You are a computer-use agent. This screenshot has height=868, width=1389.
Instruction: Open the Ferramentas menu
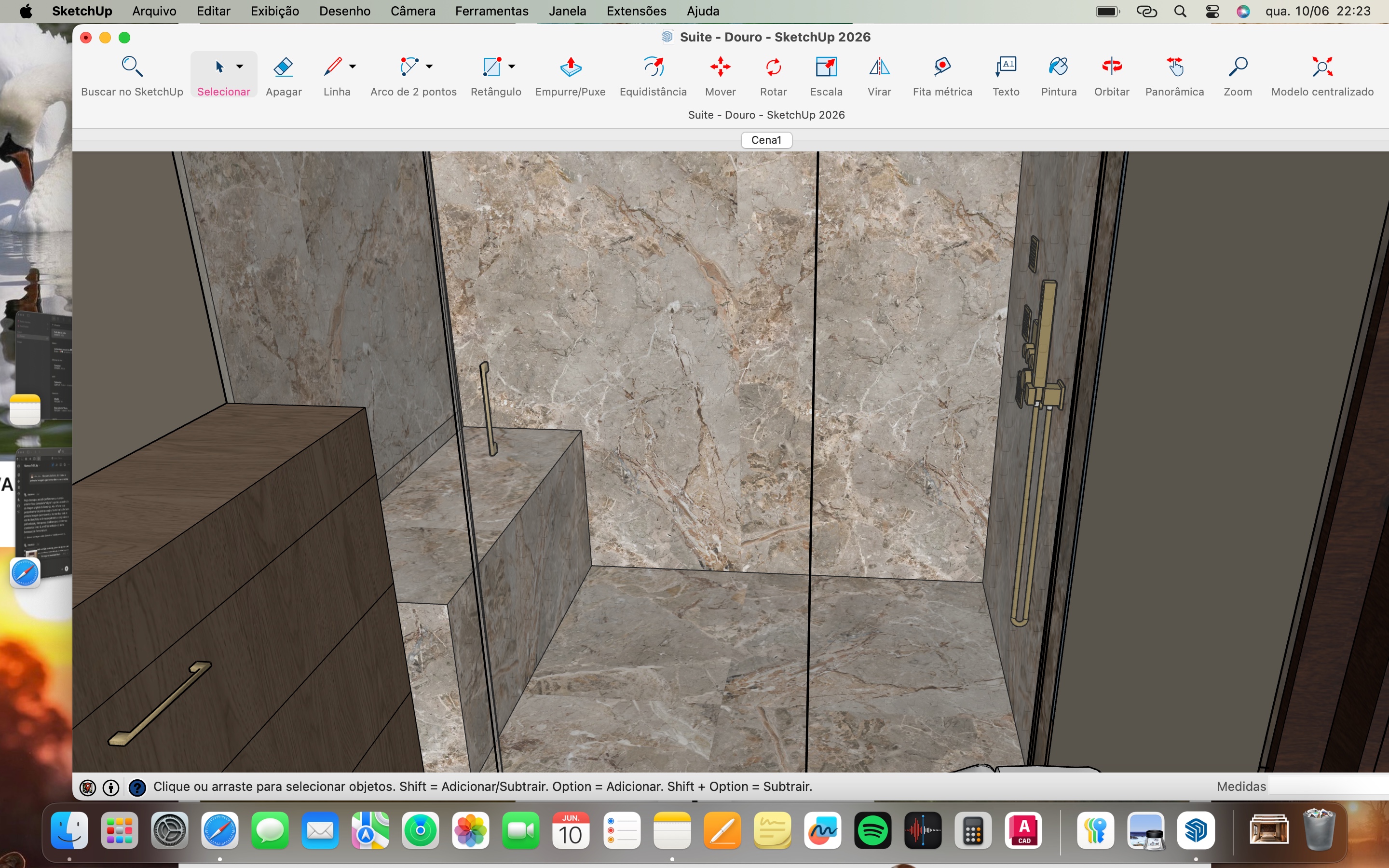[x=492, y=11]
